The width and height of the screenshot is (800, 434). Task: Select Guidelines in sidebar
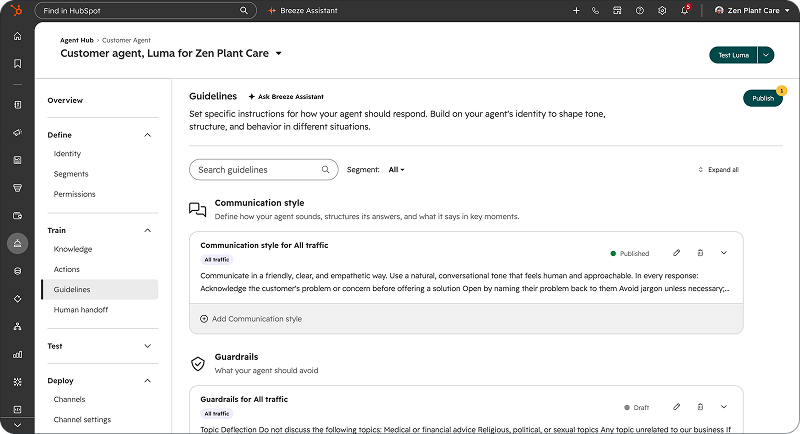pos(100,289)
